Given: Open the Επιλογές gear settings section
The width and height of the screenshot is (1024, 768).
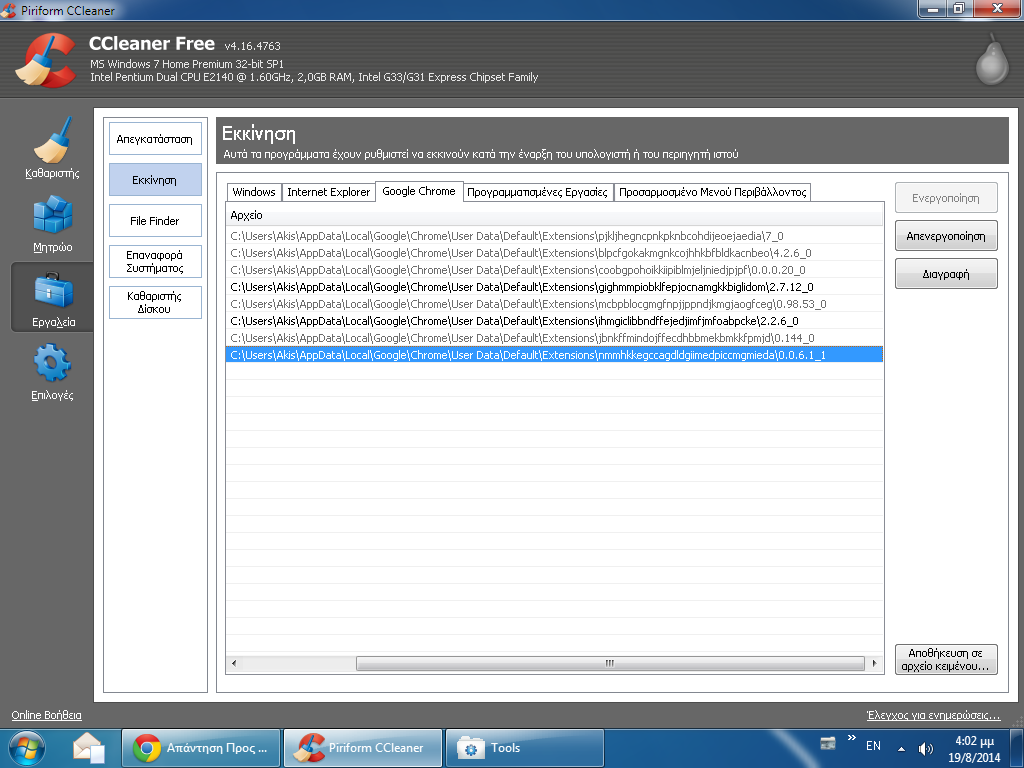Looking at the screenshot, I should pos(52,372).
